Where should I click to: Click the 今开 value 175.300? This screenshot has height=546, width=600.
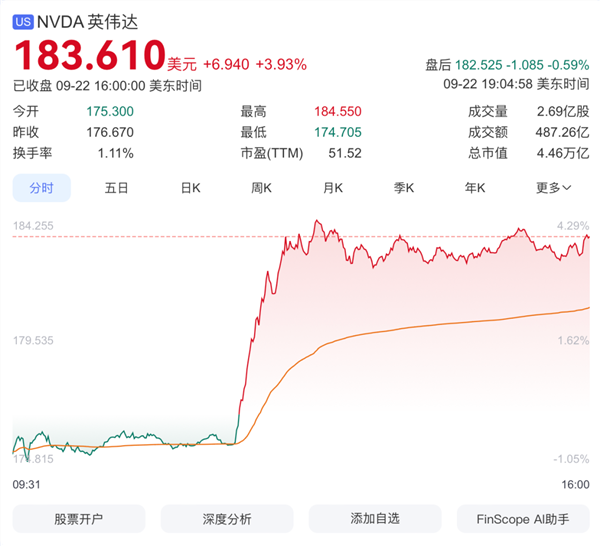pyautogui.click(x=110, y=111)
